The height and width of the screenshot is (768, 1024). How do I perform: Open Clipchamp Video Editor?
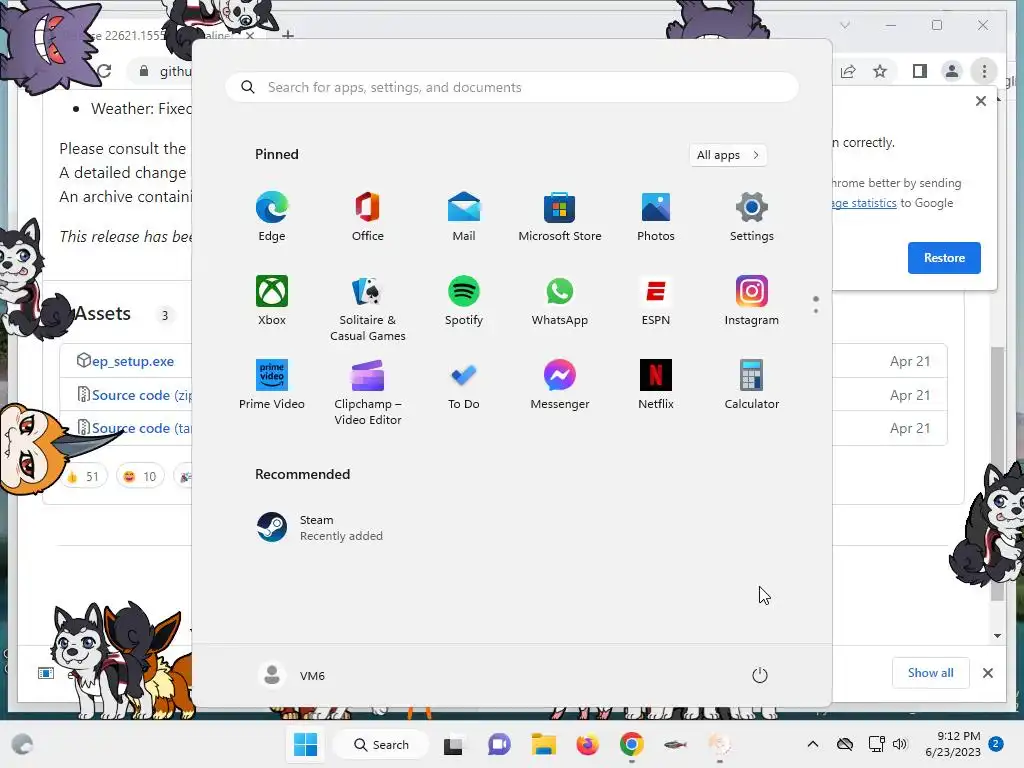368,393
